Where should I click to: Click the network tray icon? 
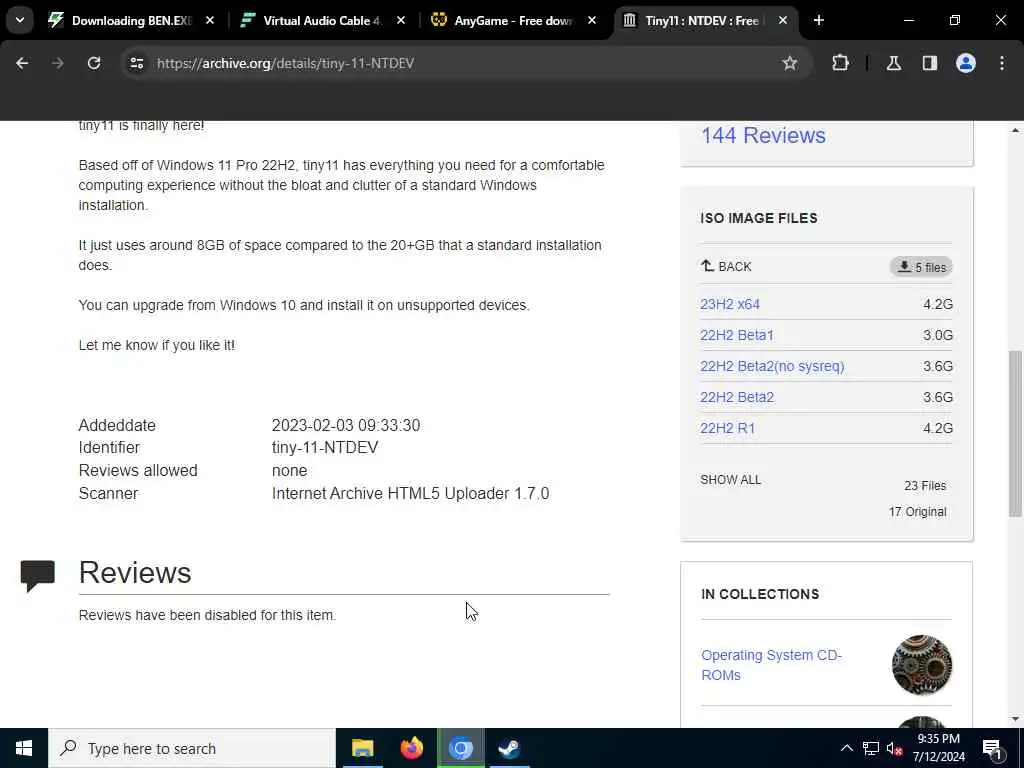[x=871, y=748]
